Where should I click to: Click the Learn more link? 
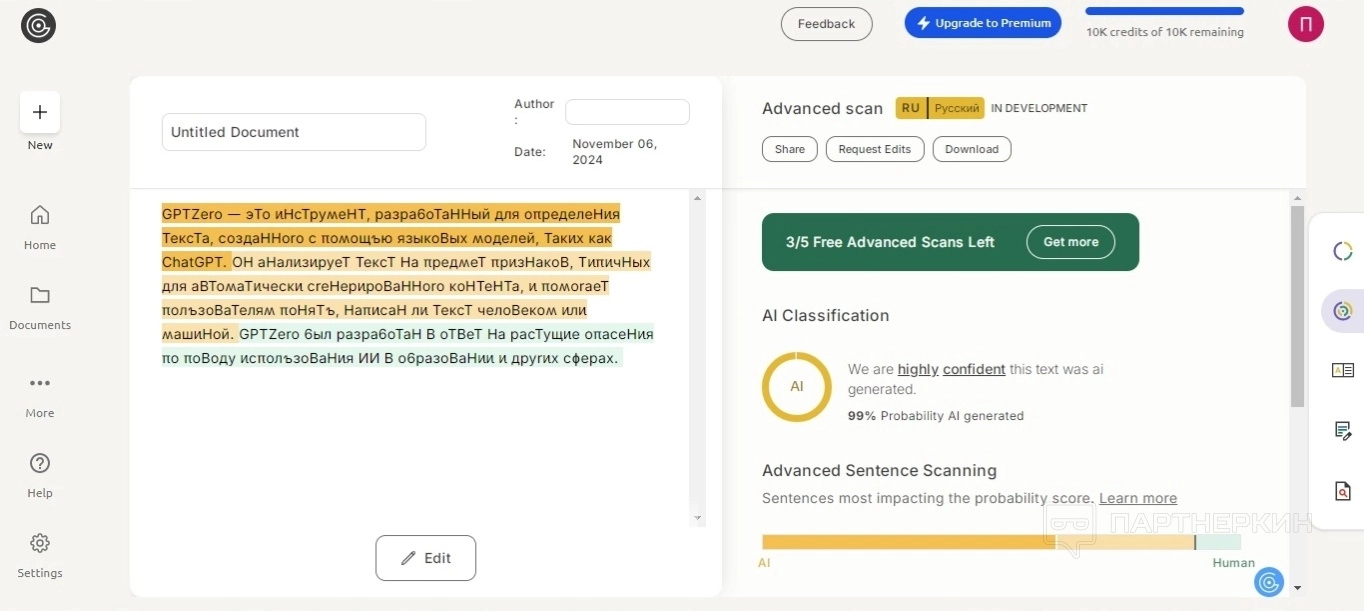coord(1137,498)
